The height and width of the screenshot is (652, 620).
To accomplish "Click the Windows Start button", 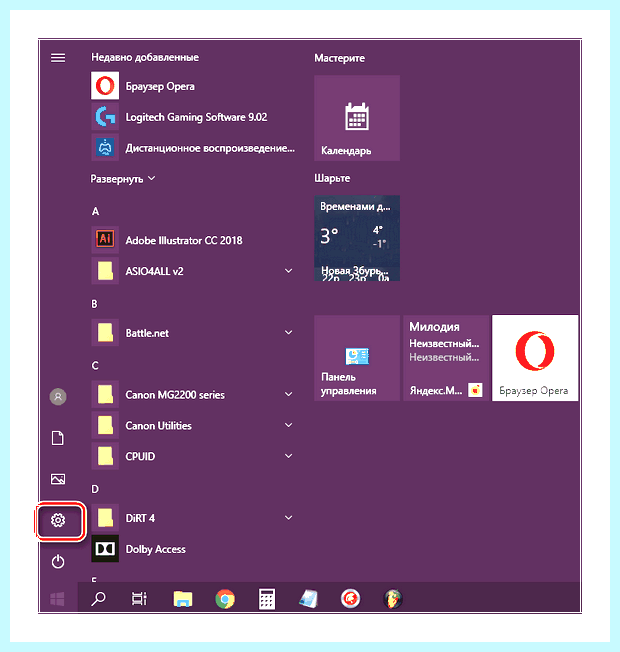I will pos(57,599).
